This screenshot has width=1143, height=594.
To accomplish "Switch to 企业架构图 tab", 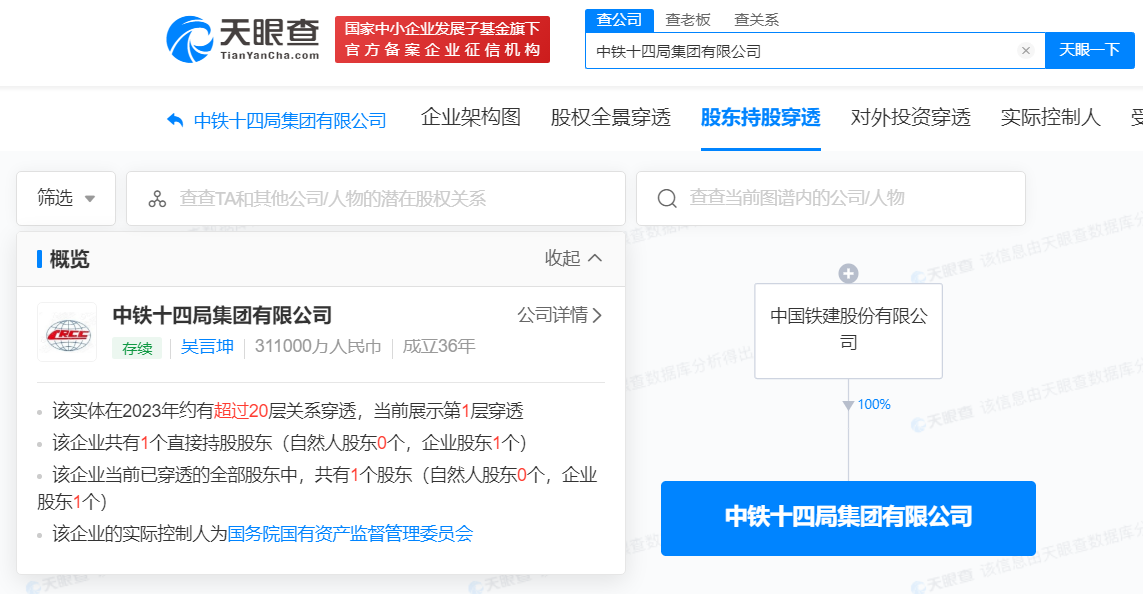I will (x=471, y=117).
